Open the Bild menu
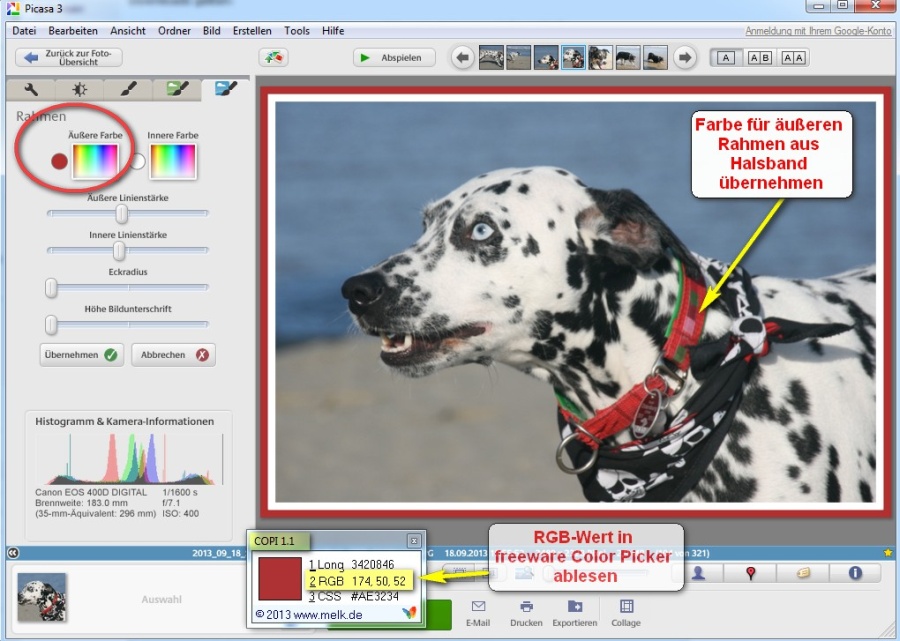 [211, 31]
